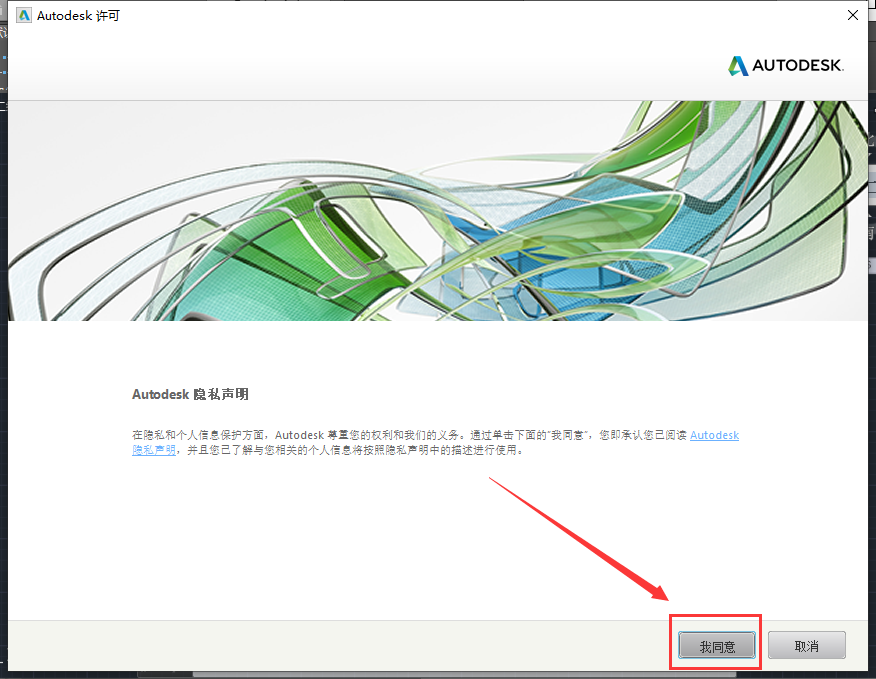Open the blue "Autodesk" hyperlink in the first line
The image size is (876, 679).
[714, 435]
